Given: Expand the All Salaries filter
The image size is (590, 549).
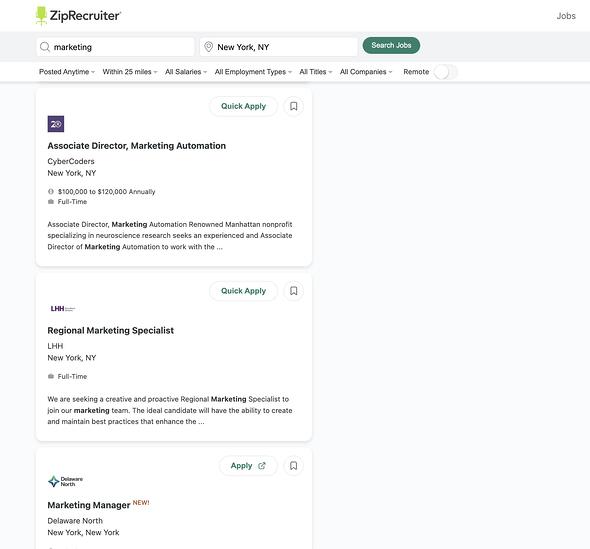Looking at the screenshot, I should pos(186,72).
